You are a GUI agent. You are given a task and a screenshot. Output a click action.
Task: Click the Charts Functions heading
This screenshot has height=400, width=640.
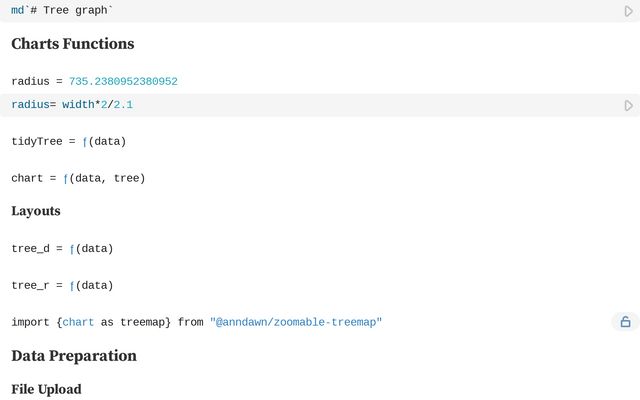point(72,44)
